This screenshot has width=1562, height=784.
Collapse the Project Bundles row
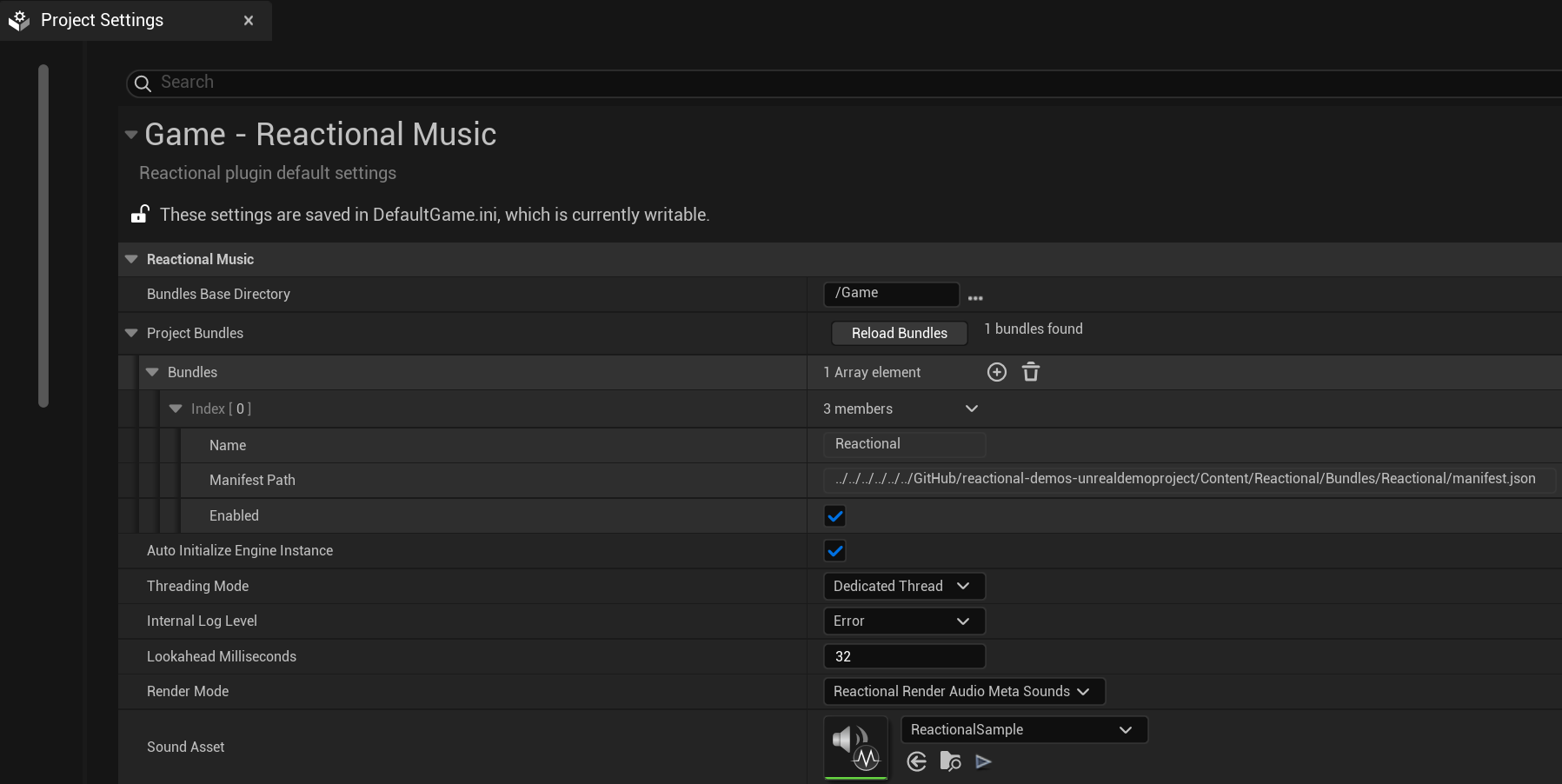tap(131, 333)
